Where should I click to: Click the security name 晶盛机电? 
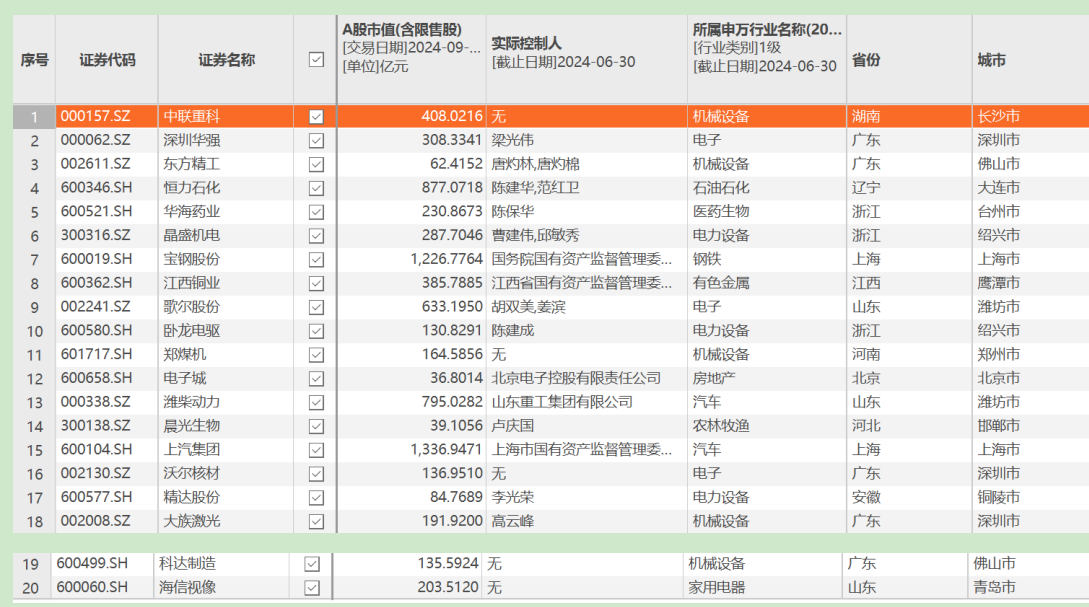click(x=192, y=235)
